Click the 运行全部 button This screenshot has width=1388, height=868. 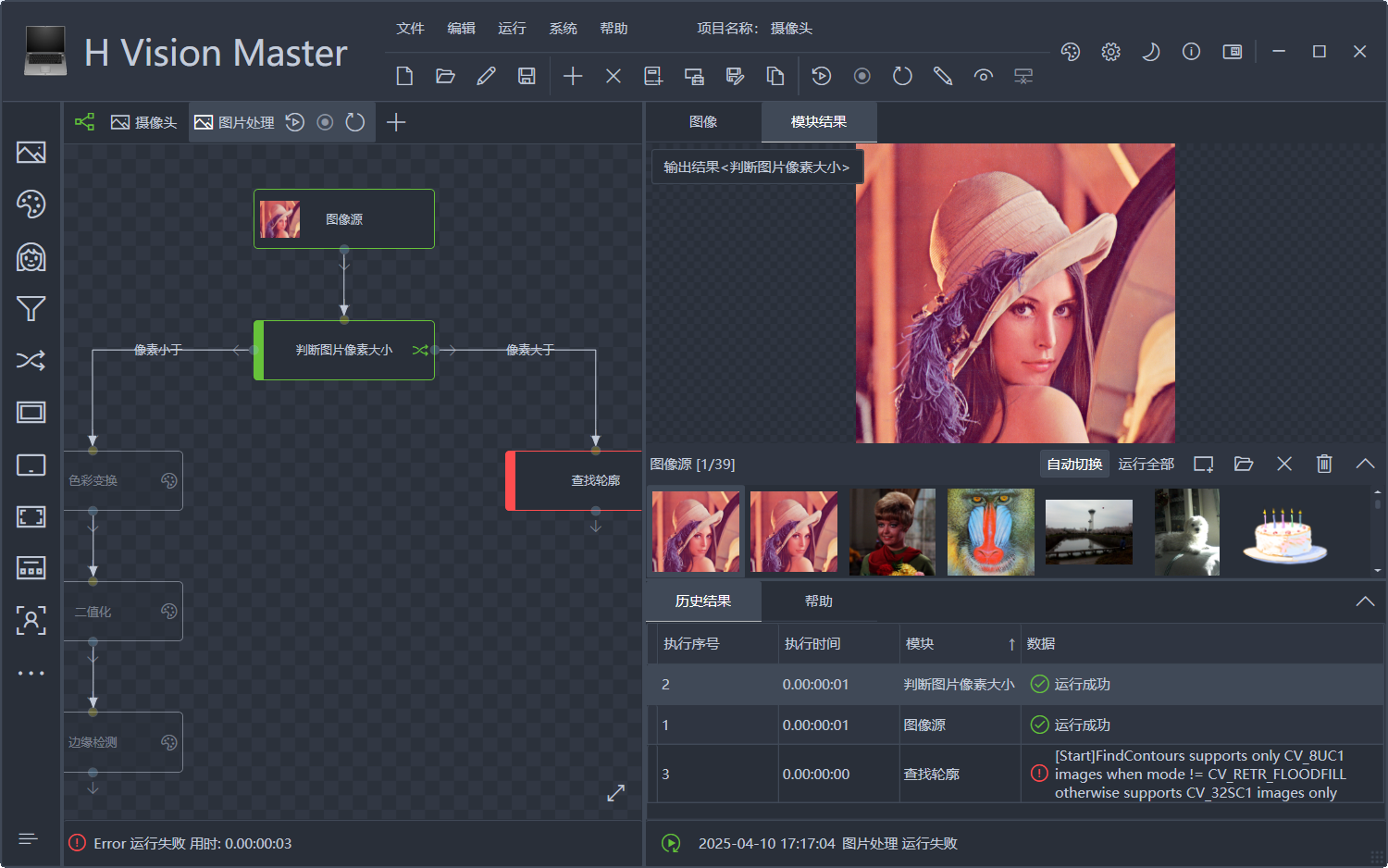(1146, 464)
